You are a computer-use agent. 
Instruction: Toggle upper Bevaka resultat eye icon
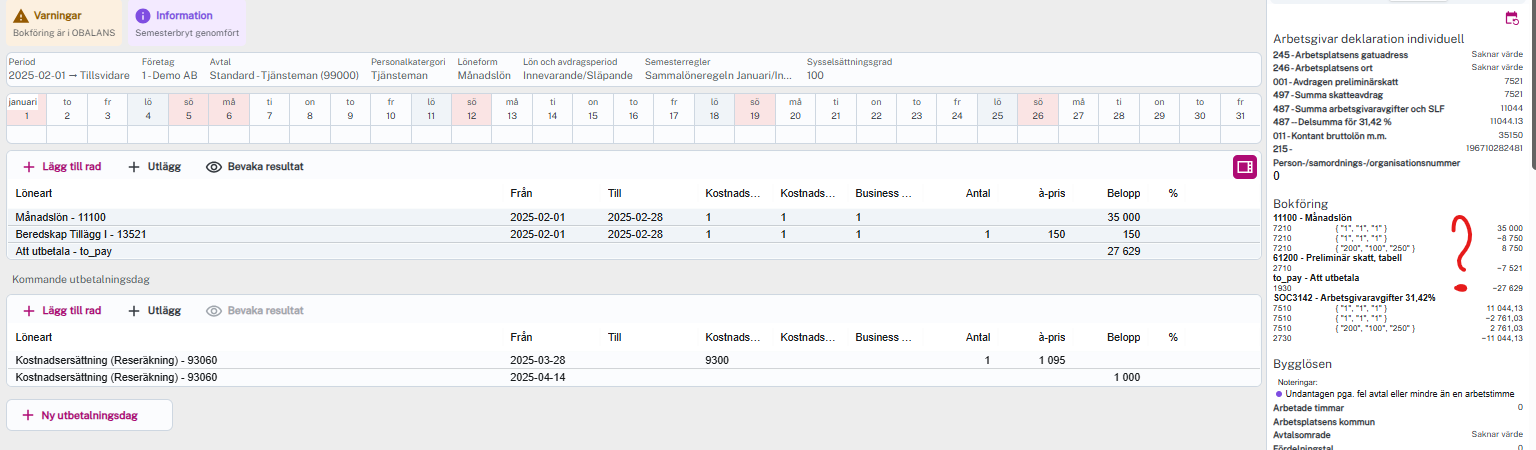[x=213, y=167]
